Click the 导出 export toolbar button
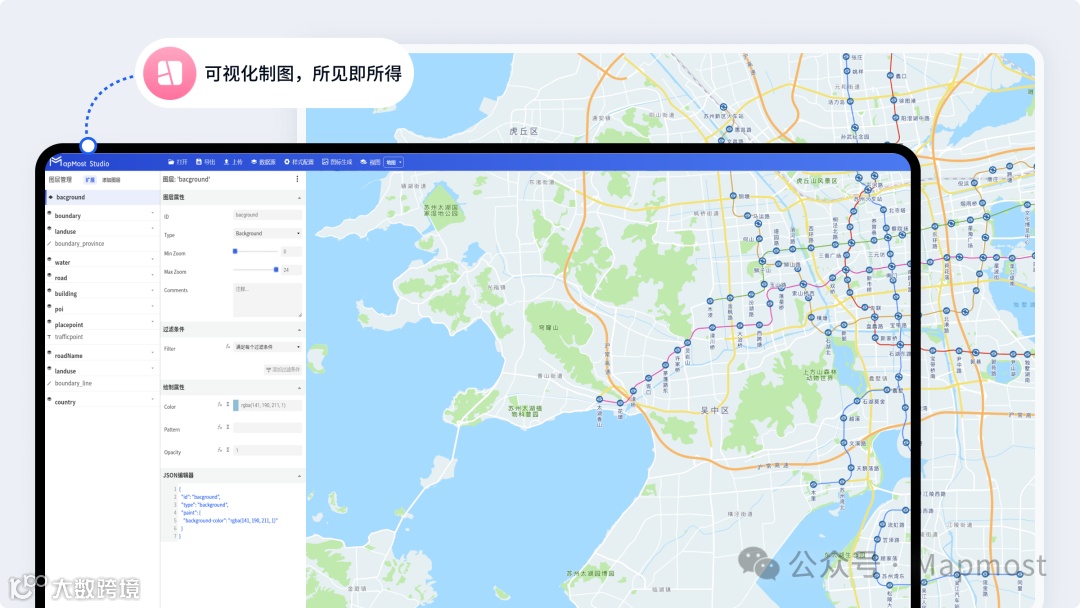Screen dimensions: 1080x608 click(206, 163)
